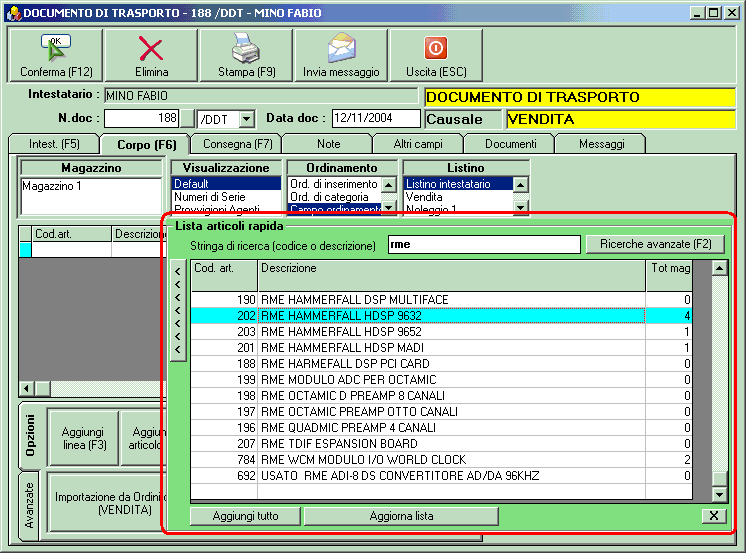Select Vendita price list
746x553 pixels.
coord(458,197)
